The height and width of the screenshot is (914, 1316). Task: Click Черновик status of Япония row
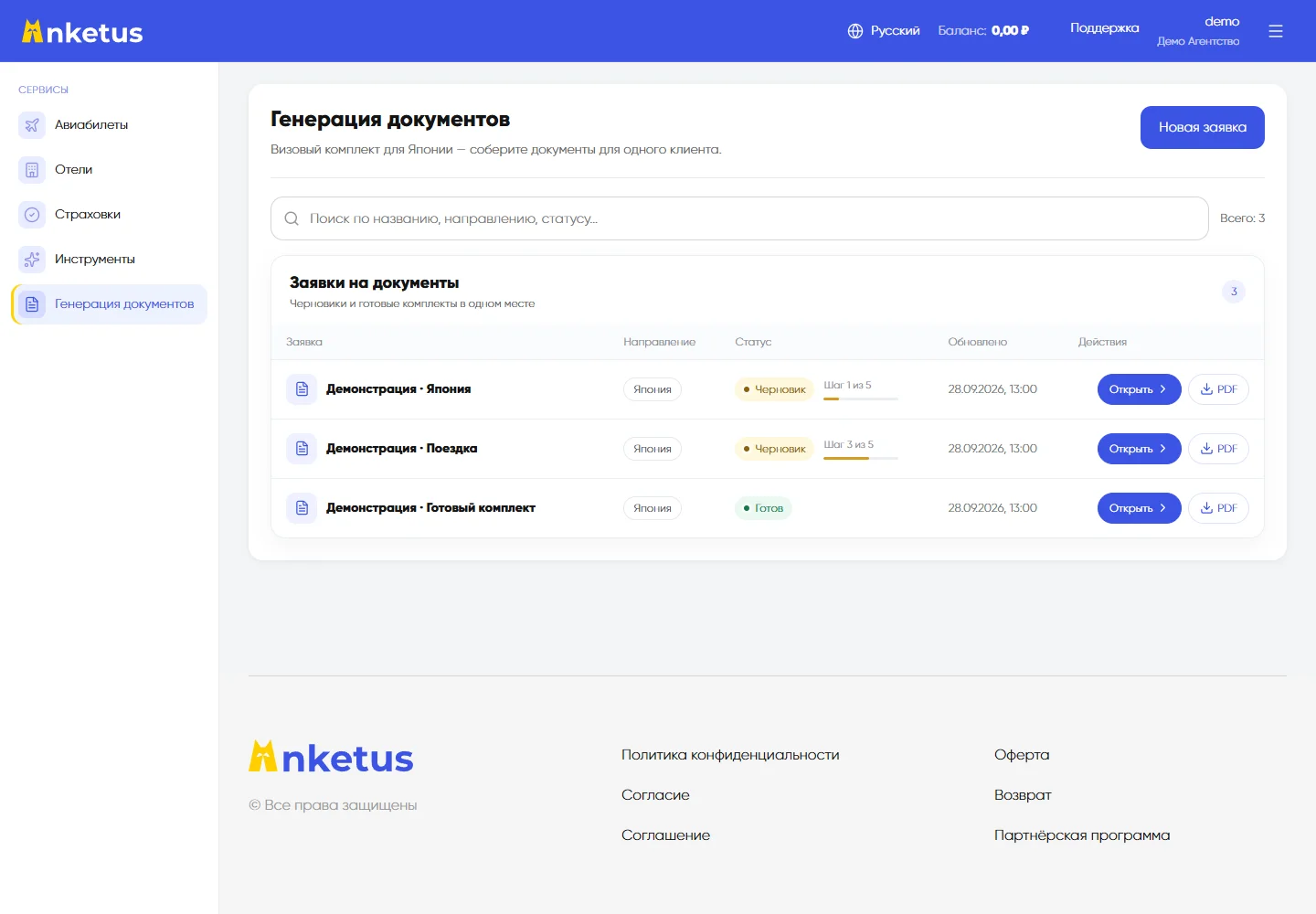[774, 389]
